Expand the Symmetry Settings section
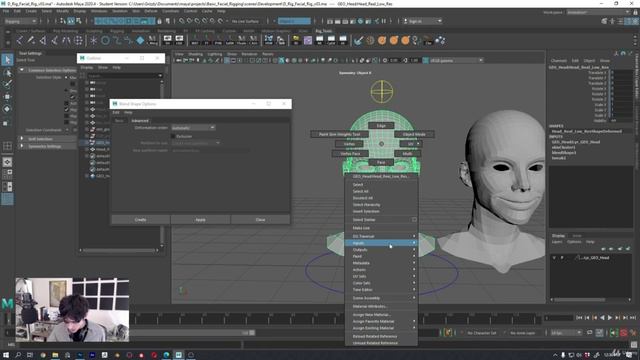The width and height of the screenshot is (640, 360). tap(22, 146)
